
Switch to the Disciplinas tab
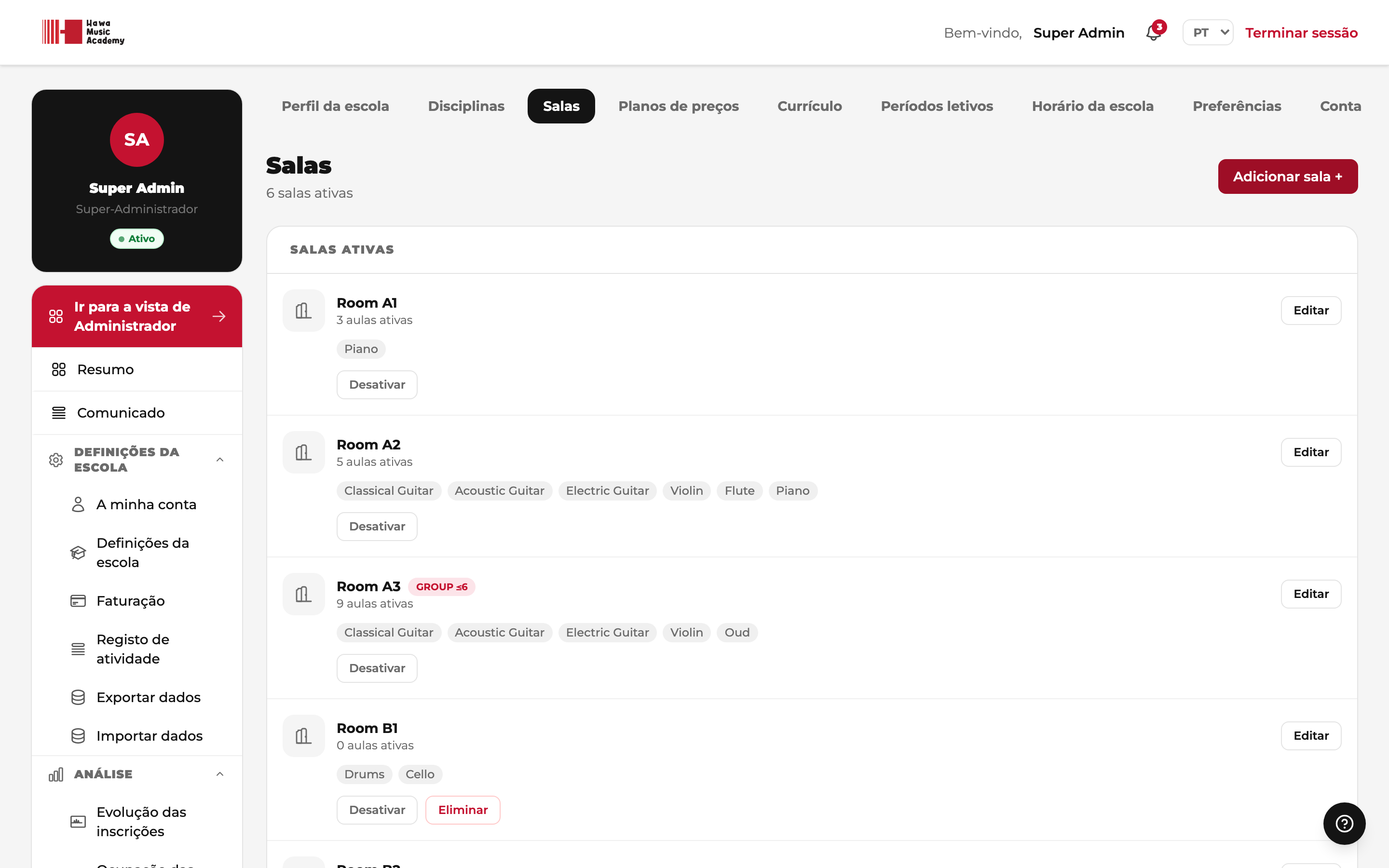coord(466,106)
